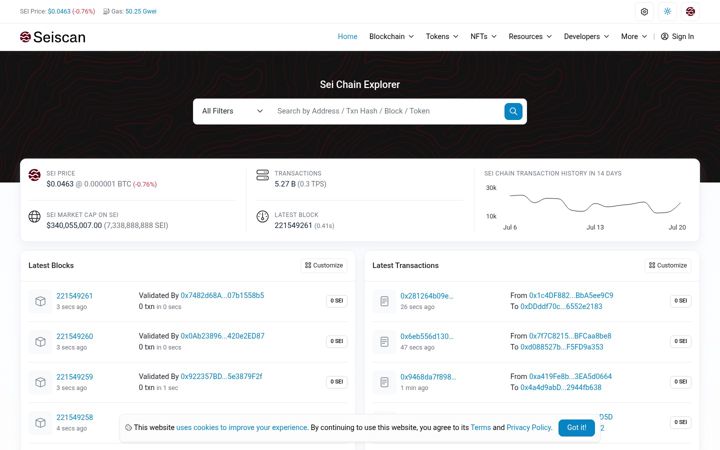The image size is (720, 450).
Task: Open sender address 0x7f7C8215...BFCaa8be8
Action: coord(570,336)
